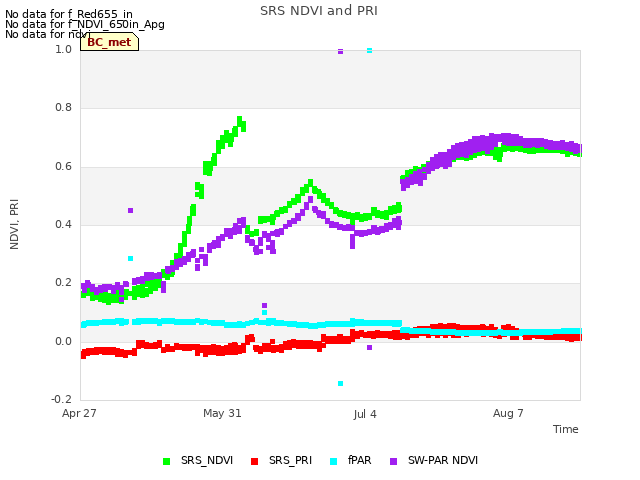This screenshot has height=480, width=640.
Task: Click the May 31 x-axis tick label
Action: [x=222, y=413]
